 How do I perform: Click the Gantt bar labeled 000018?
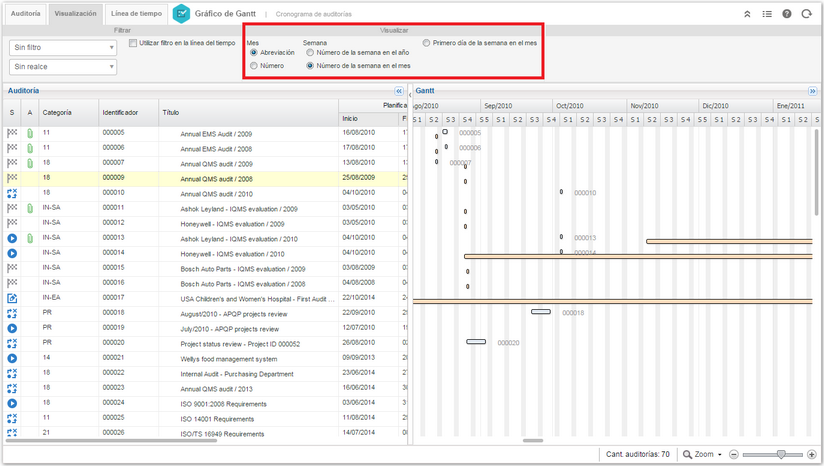[541, 312]
